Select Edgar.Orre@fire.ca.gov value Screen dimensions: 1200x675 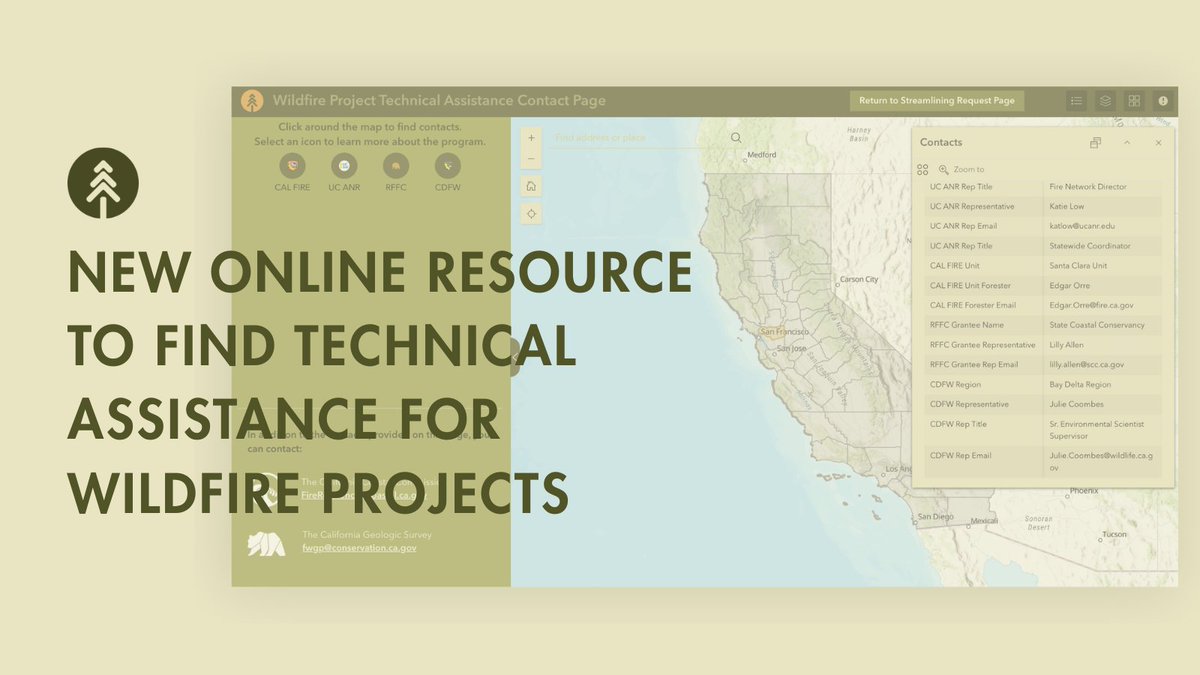coord(1091,305)
